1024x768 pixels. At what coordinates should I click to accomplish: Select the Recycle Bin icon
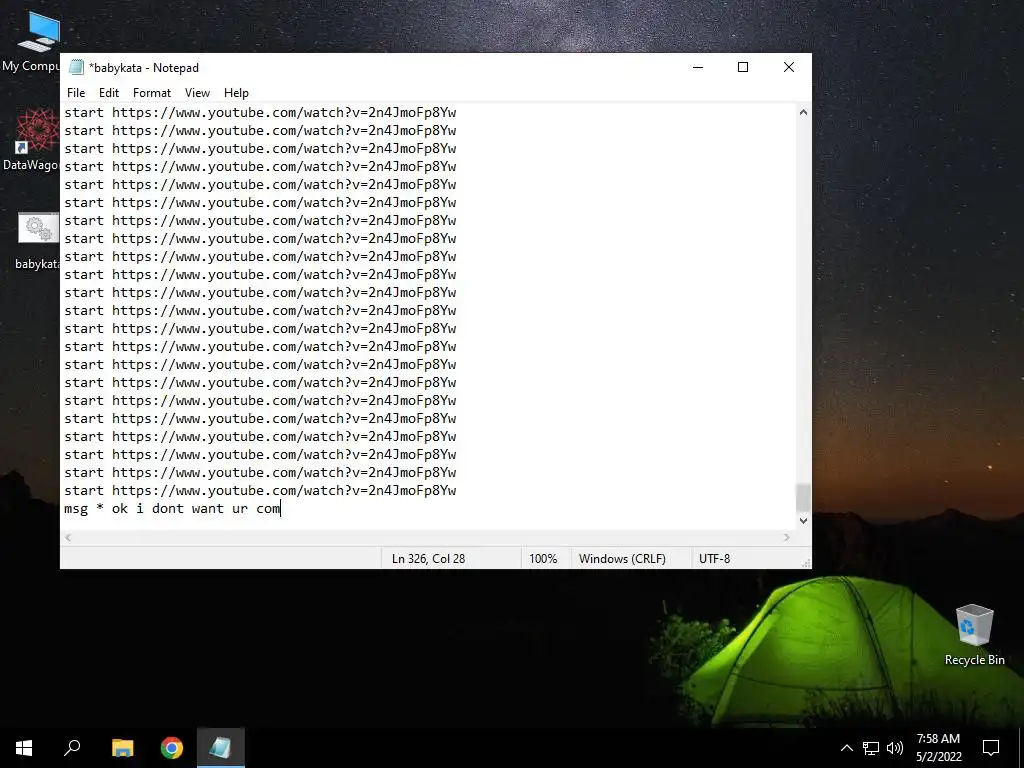pyautogui.click(x=974, y=635)
